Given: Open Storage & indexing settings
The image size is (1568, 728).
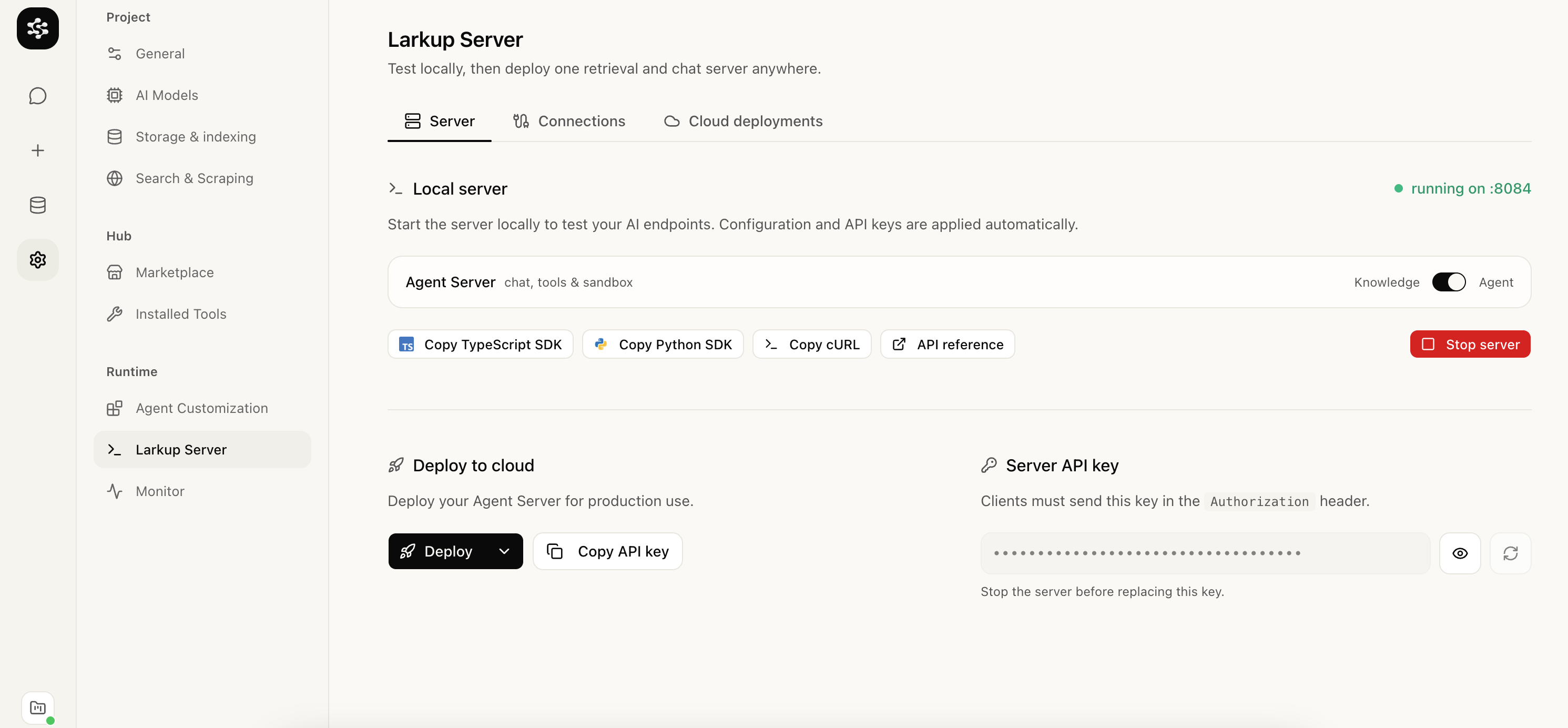Looking at the screenshot, I should click(x=202, y=136).
